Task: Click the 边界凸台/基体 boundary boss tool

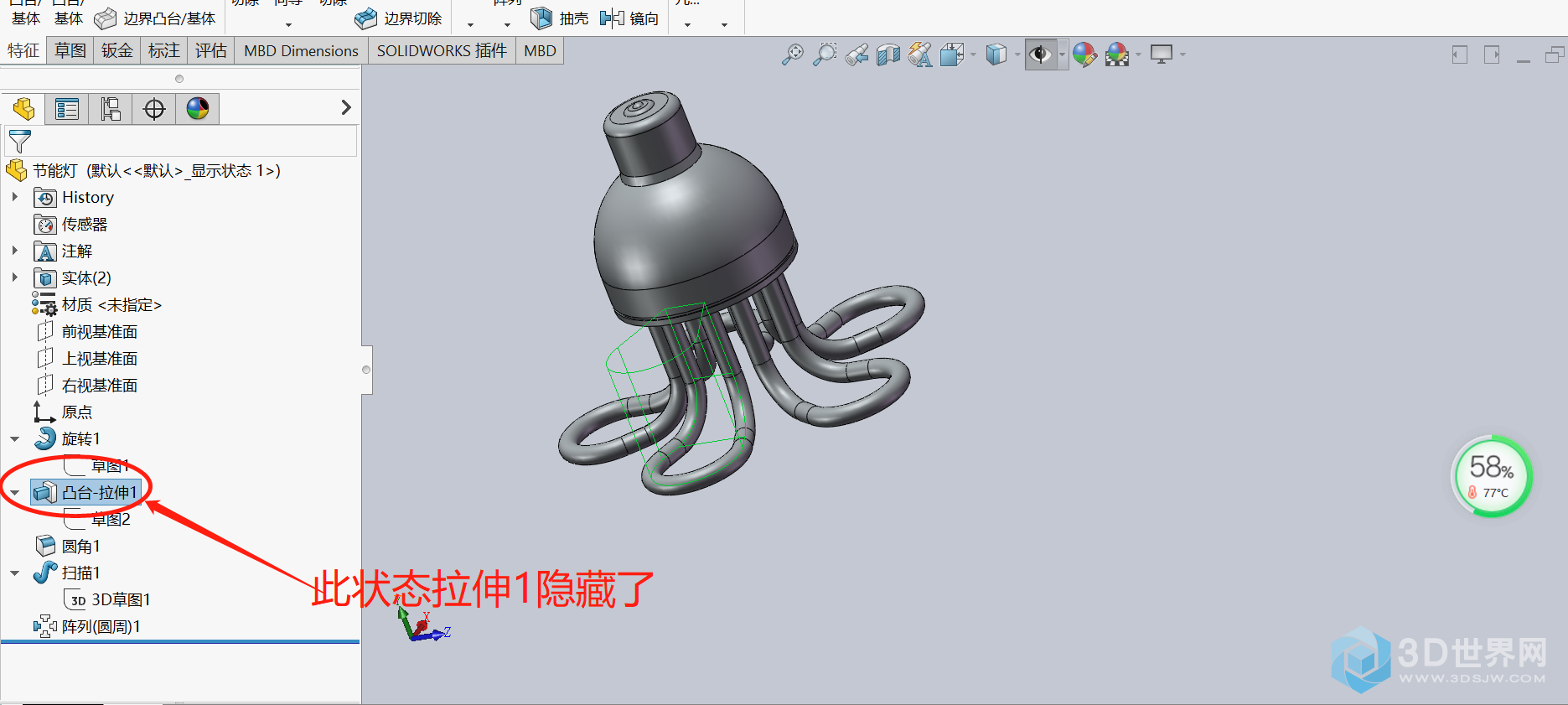Action: point(154,18)
